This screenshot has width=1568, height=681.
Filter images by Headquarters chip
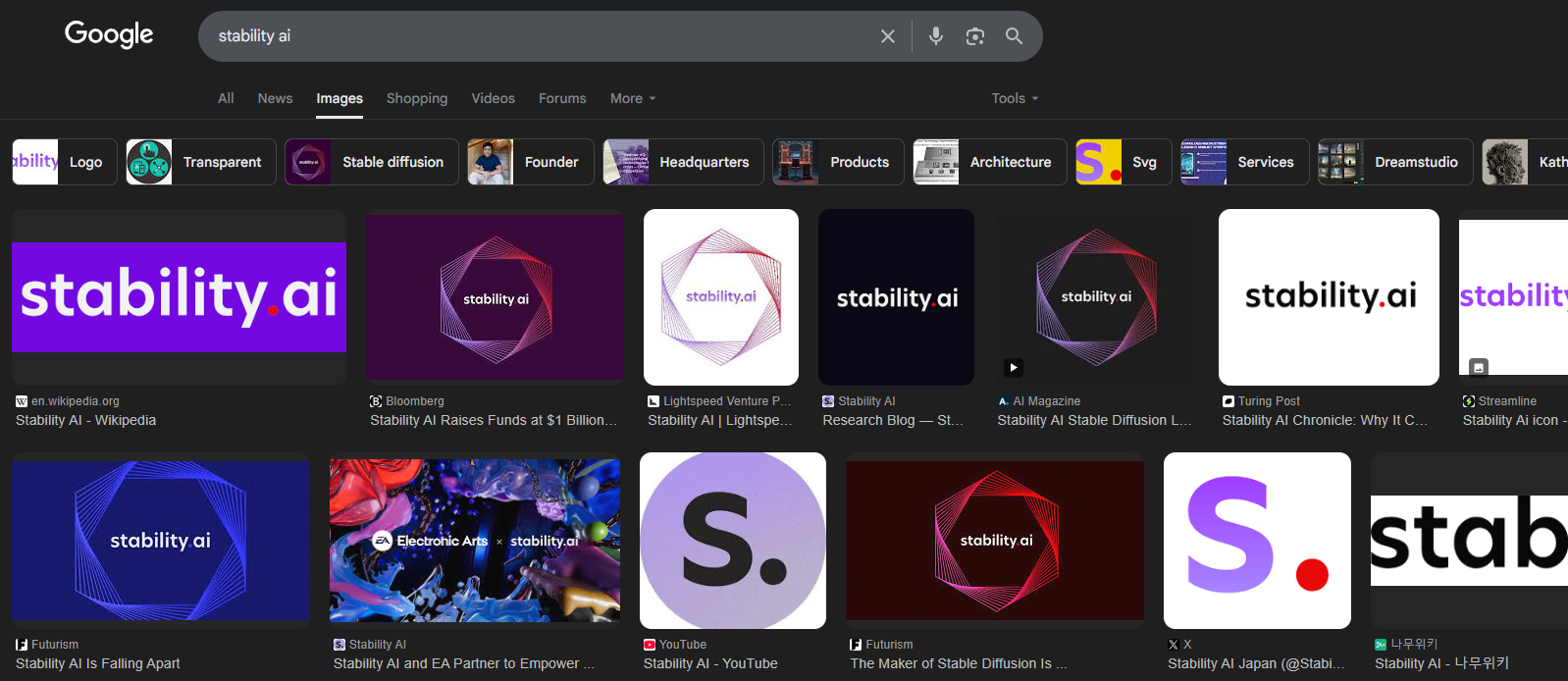pos(683,162)
